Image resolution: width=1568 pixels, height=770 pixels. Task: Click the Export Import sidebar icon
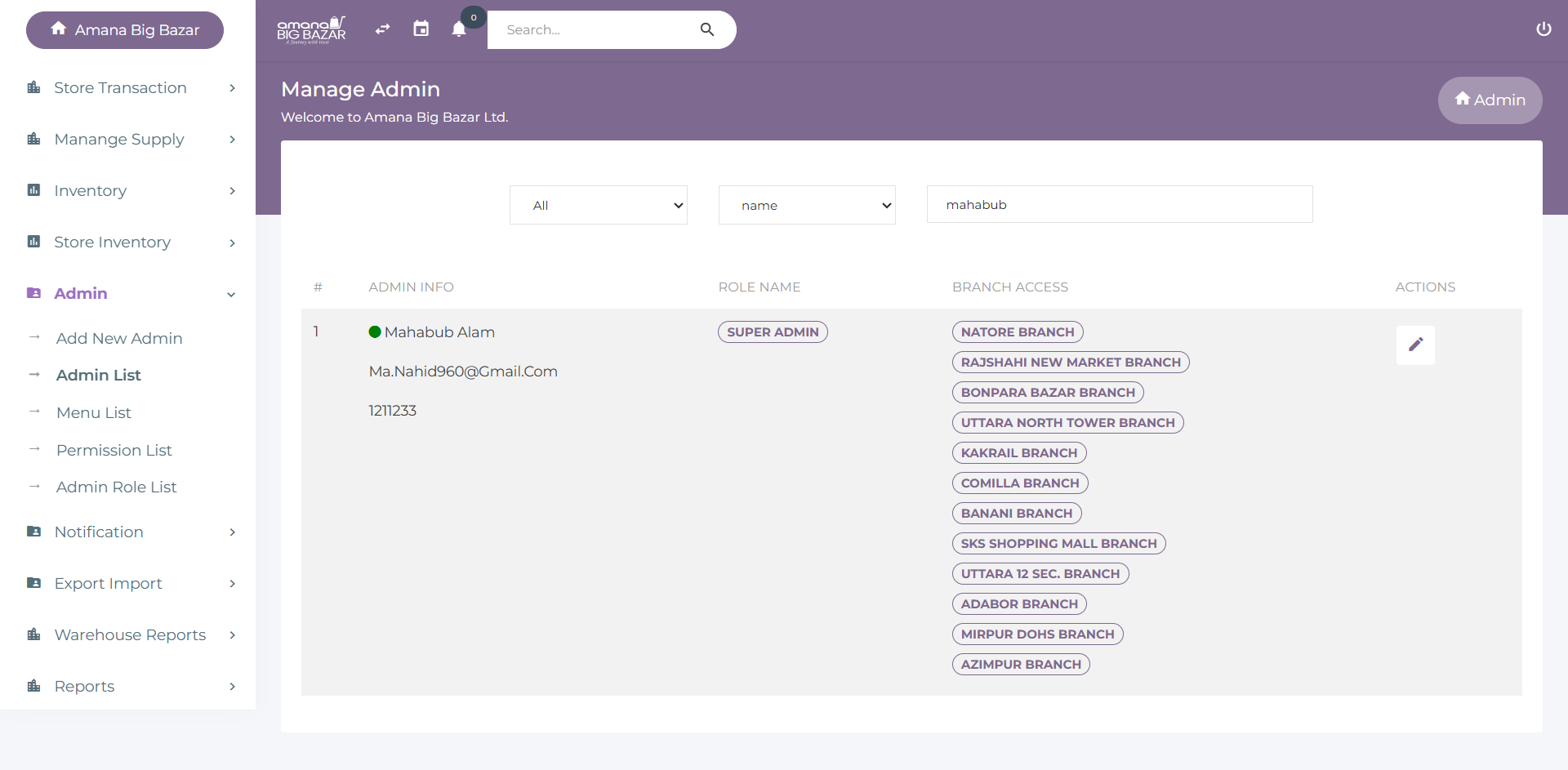point(33,583)
